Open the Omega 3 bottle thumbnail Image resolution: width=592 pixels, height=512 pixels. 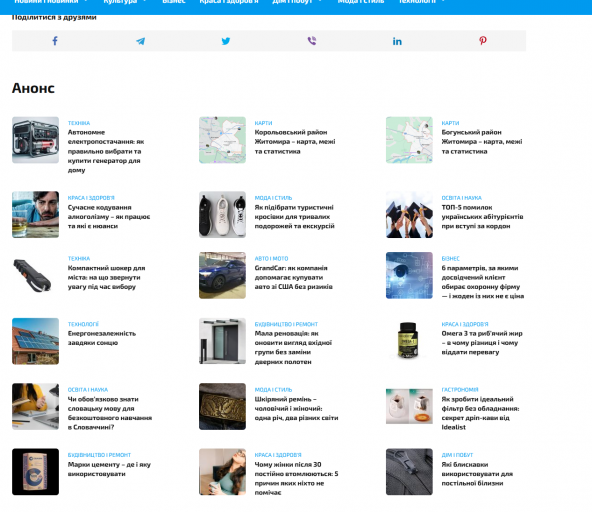pos(409,341)
